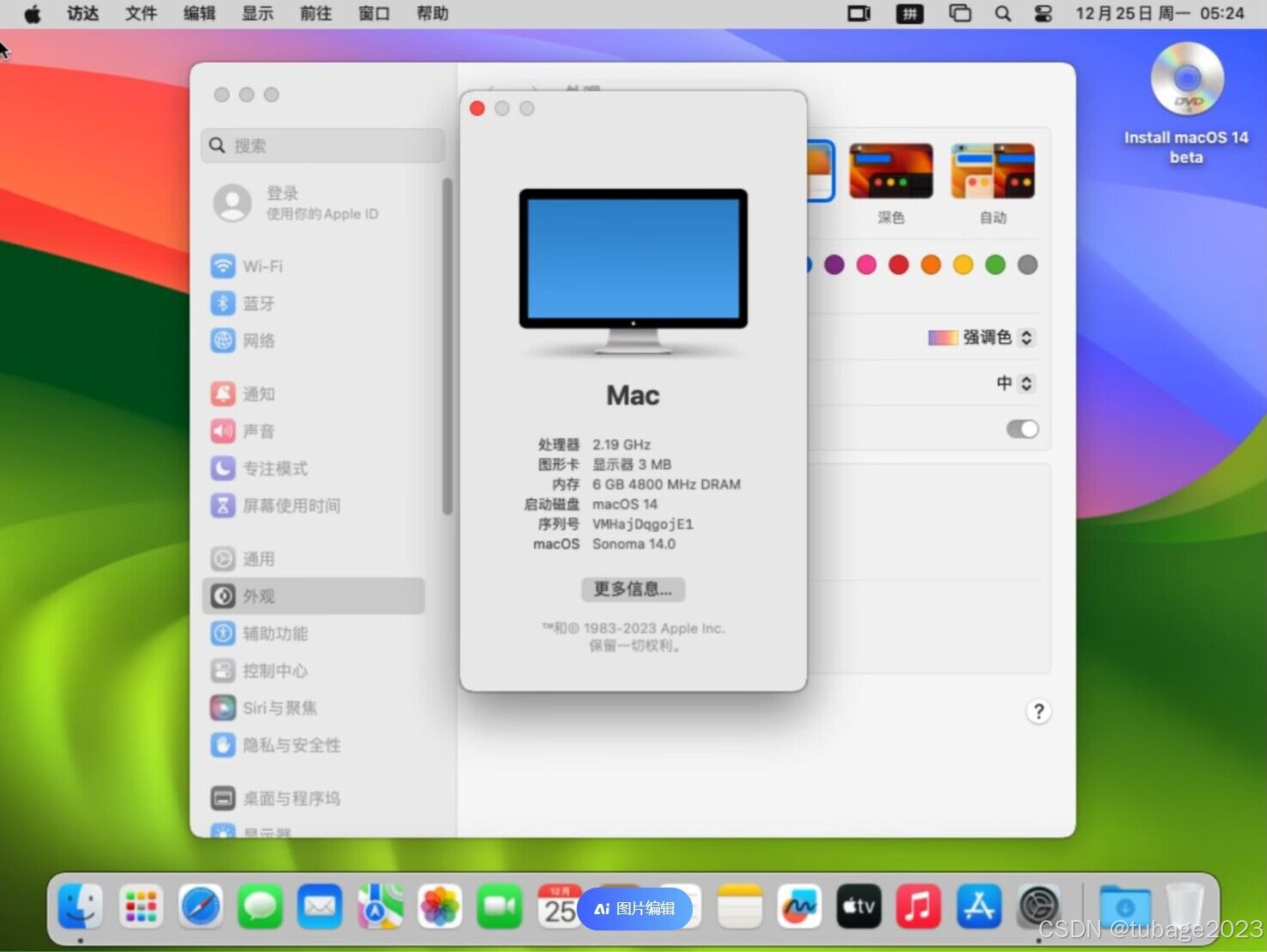The height and width of the screenshot is (952, 1267).
Task: Open 隐私与安全性 in sidebar
Action: tap(315, 745)
